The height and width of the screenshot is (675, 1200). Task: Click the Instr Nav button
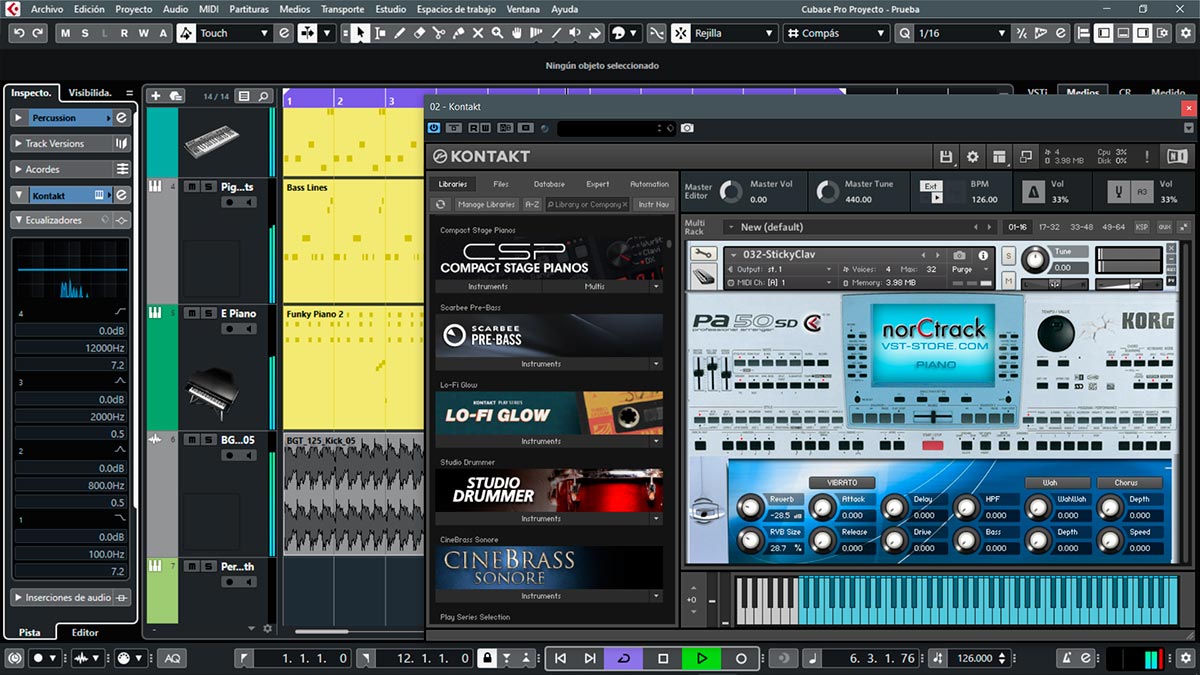click(x=654, y=204)
